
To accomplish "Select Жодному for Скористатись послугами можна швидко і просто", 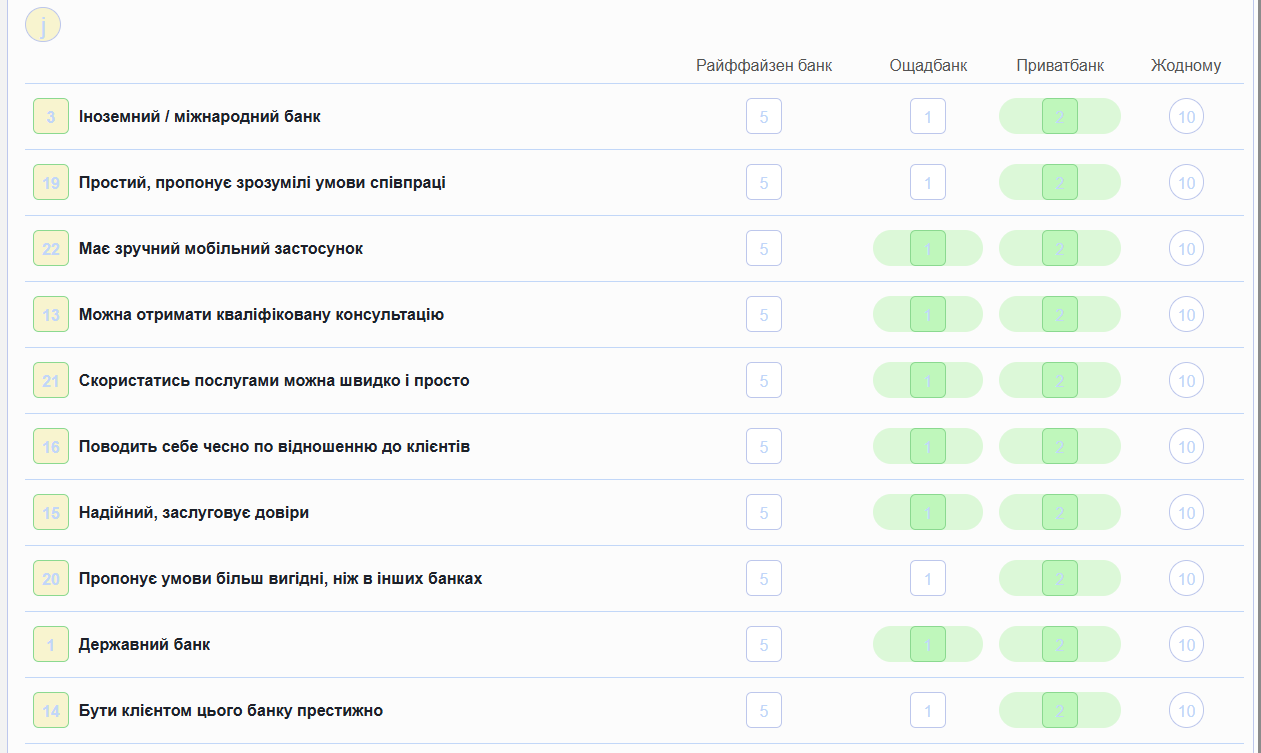I will tap(1186, 381).
